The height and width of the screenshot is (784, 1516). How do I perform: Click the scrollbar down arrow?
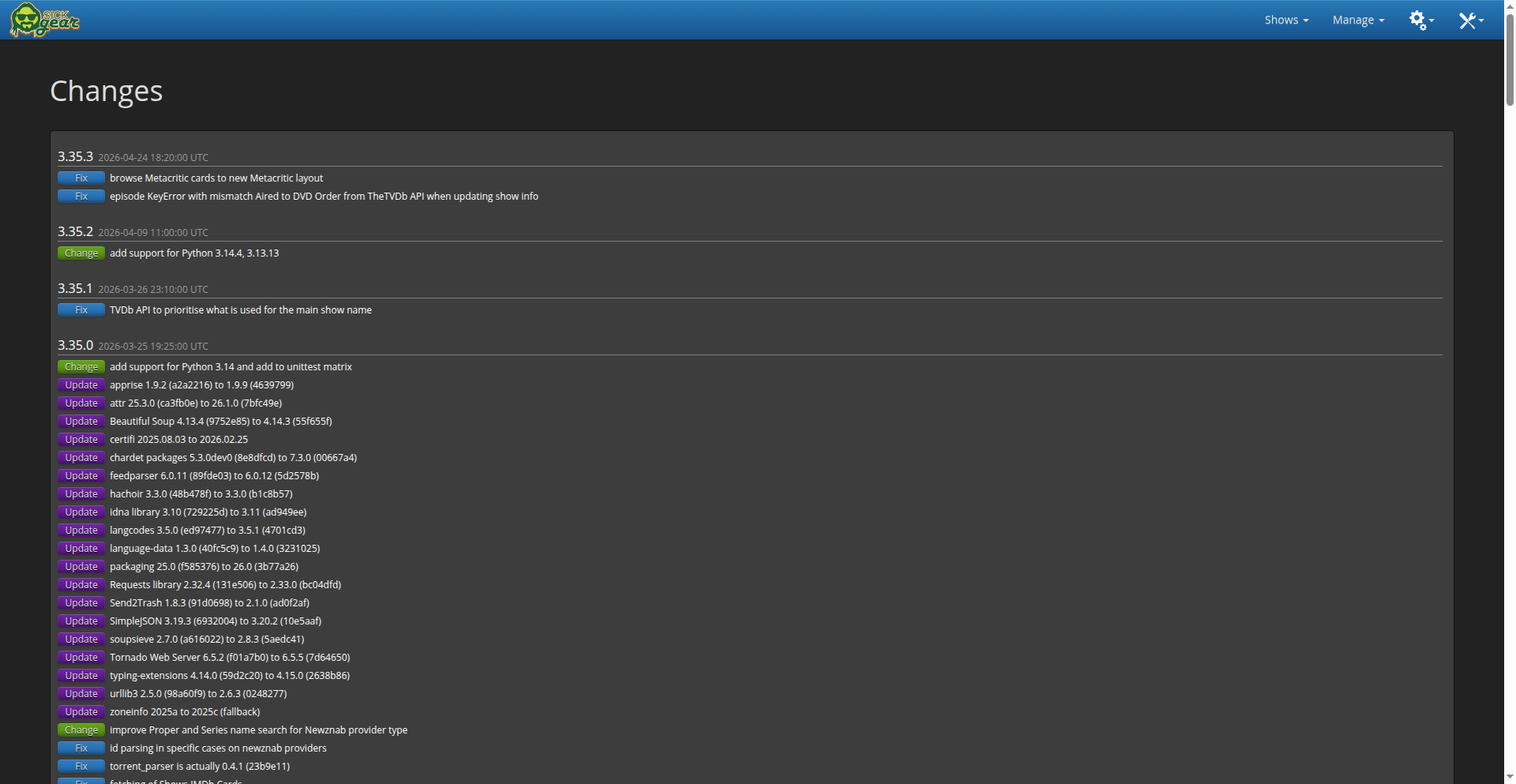pyautogui.click(x=1510, y=778)
